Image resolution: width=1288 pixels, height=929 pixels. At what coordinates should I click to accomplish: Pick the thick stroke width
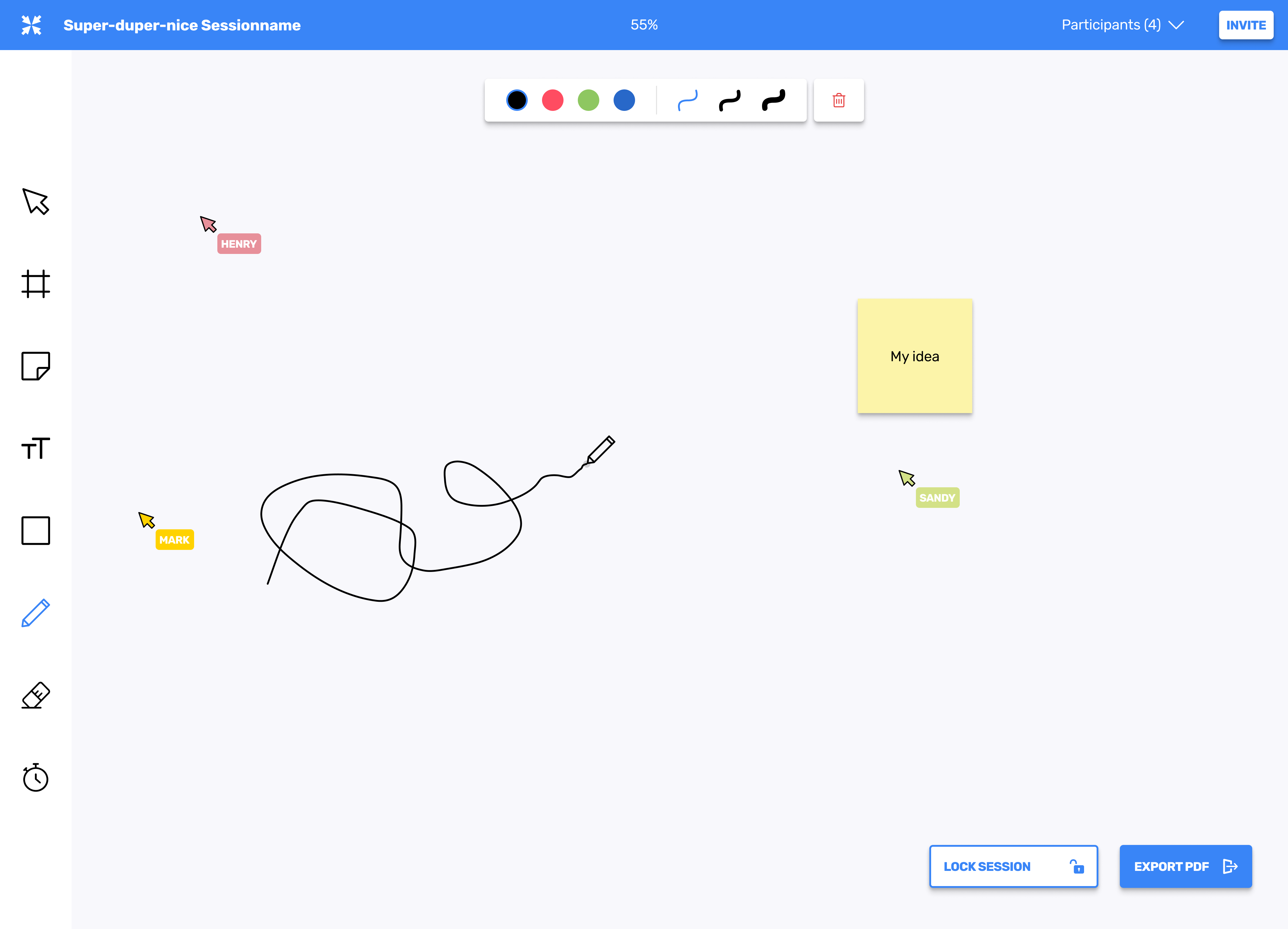pyautogui.click(x=773, y=100)
